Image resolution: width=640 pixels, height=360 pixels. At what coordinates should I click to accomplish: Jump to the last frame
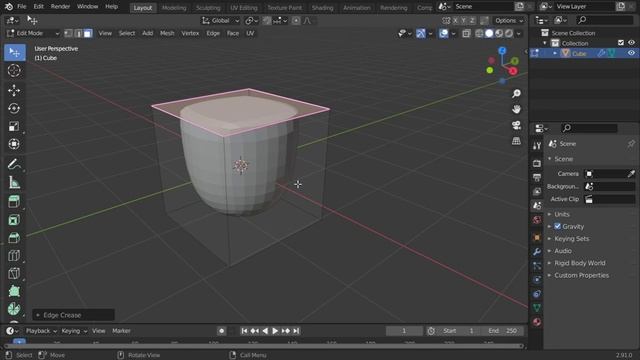296,331
